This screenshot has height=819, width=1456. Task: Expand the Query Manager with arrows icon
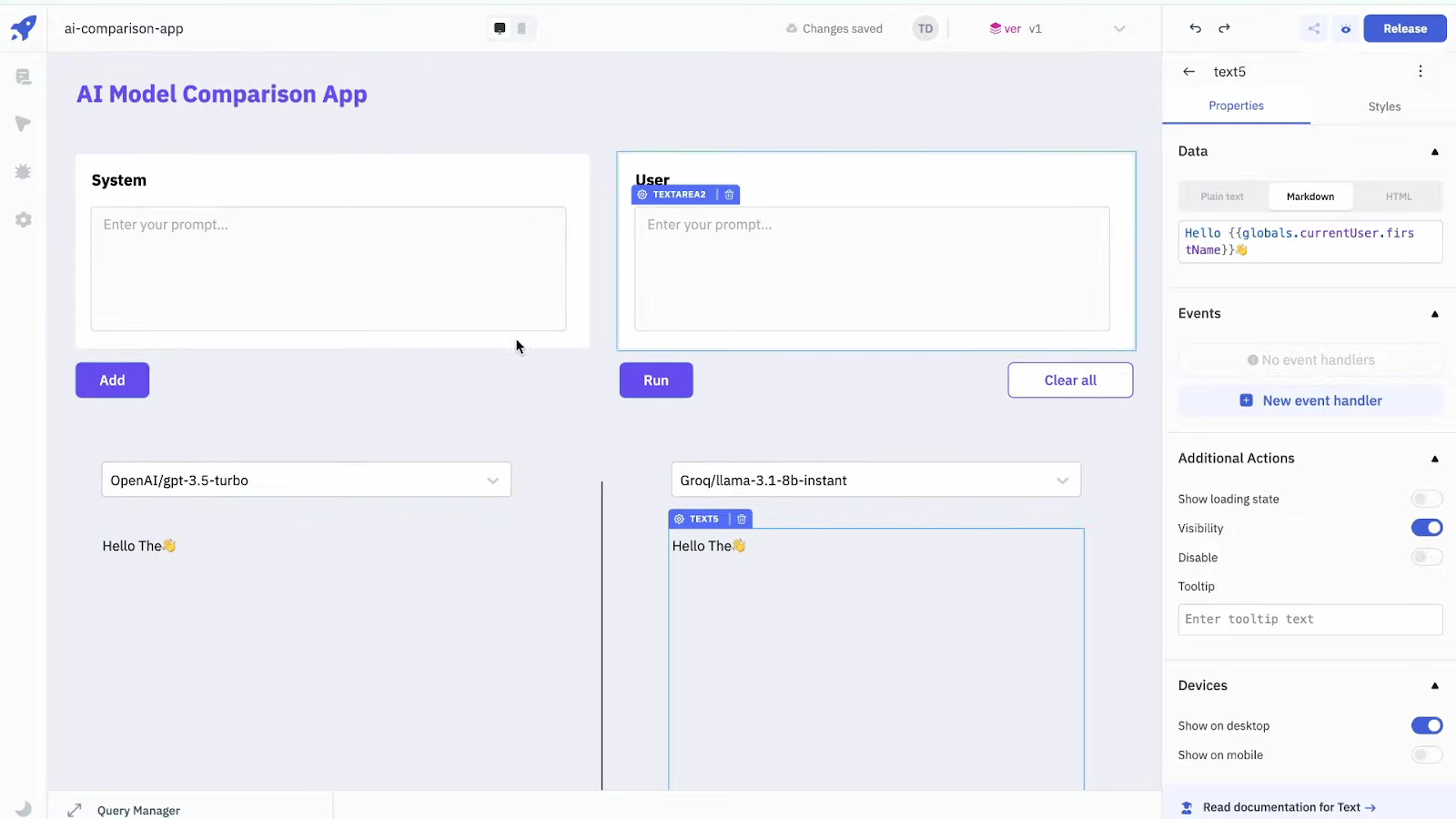point(75,810)
